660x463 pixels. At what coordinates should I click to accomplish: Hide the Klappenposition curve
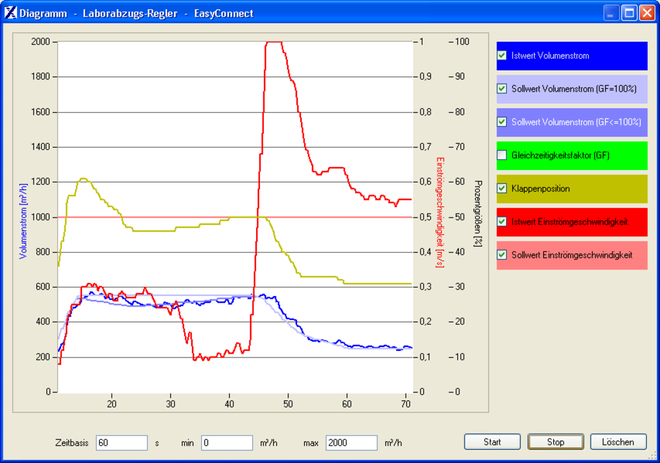point(503,188)
